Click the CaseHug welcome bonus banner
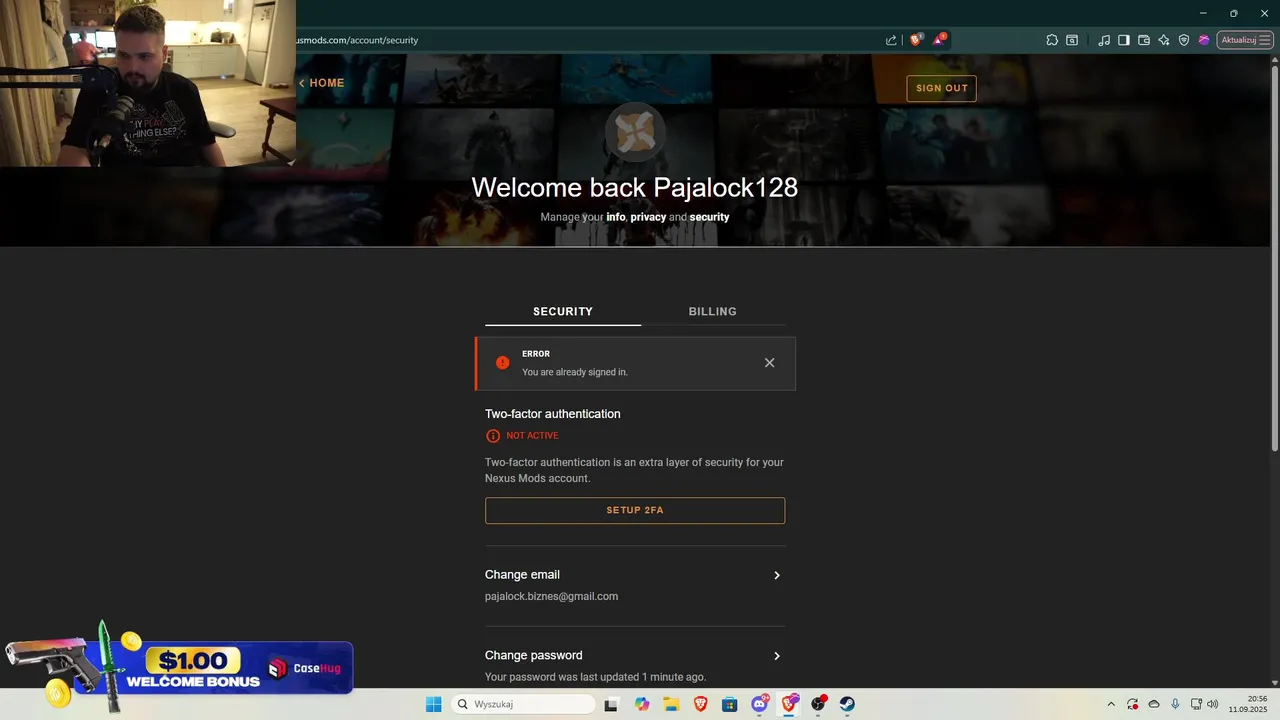1280x720 pixels. pyautogui.click(x=178, y=668)
